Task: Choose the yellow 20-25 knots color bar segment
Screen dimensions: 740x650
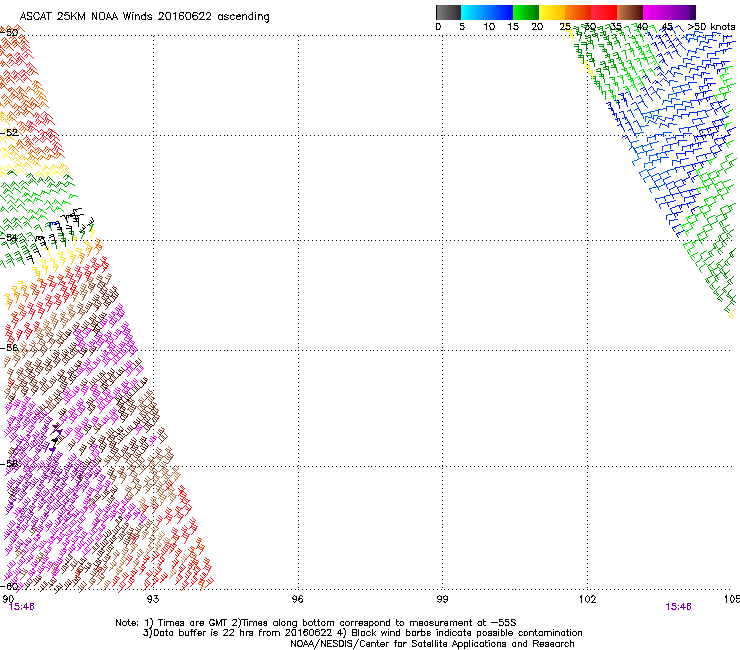Action: pos(552,12)
